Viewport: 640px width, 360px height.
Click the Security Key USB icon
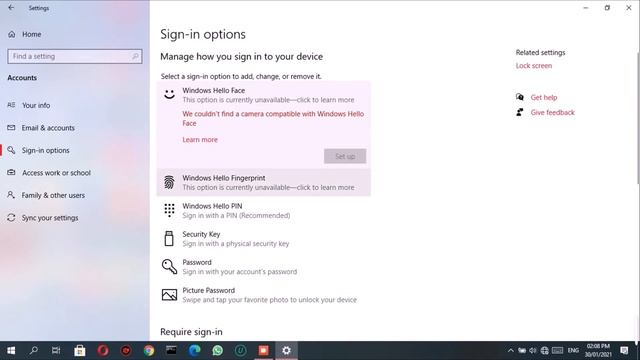pyautogui.click(x=169, y=239)
